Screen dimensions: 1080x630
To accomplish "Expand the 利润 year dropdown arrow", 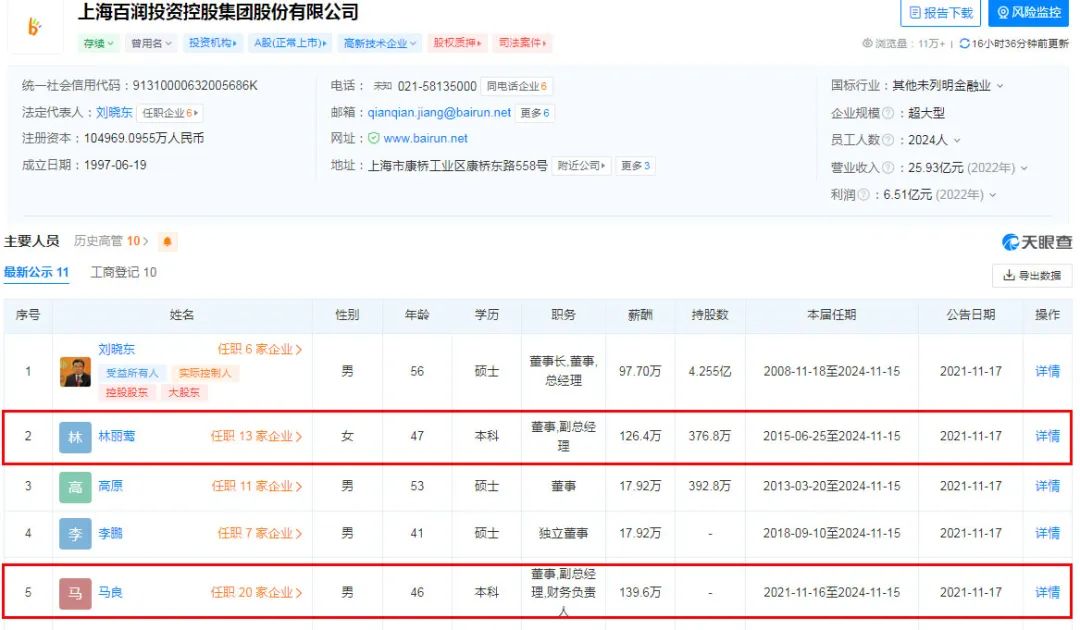I will tap(993, 195).
